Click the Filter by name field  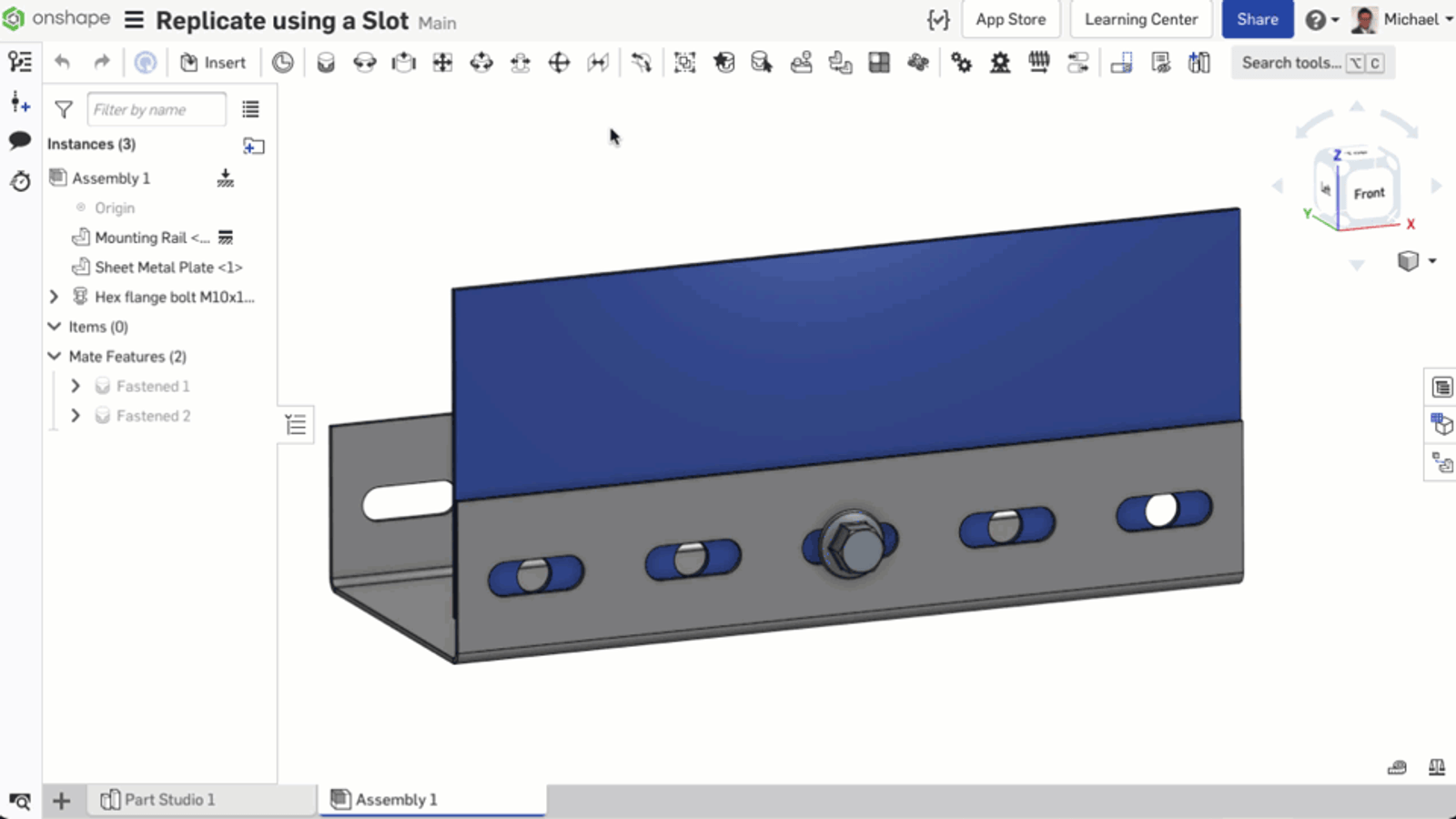pyautogui.click(x=156, y=110)
